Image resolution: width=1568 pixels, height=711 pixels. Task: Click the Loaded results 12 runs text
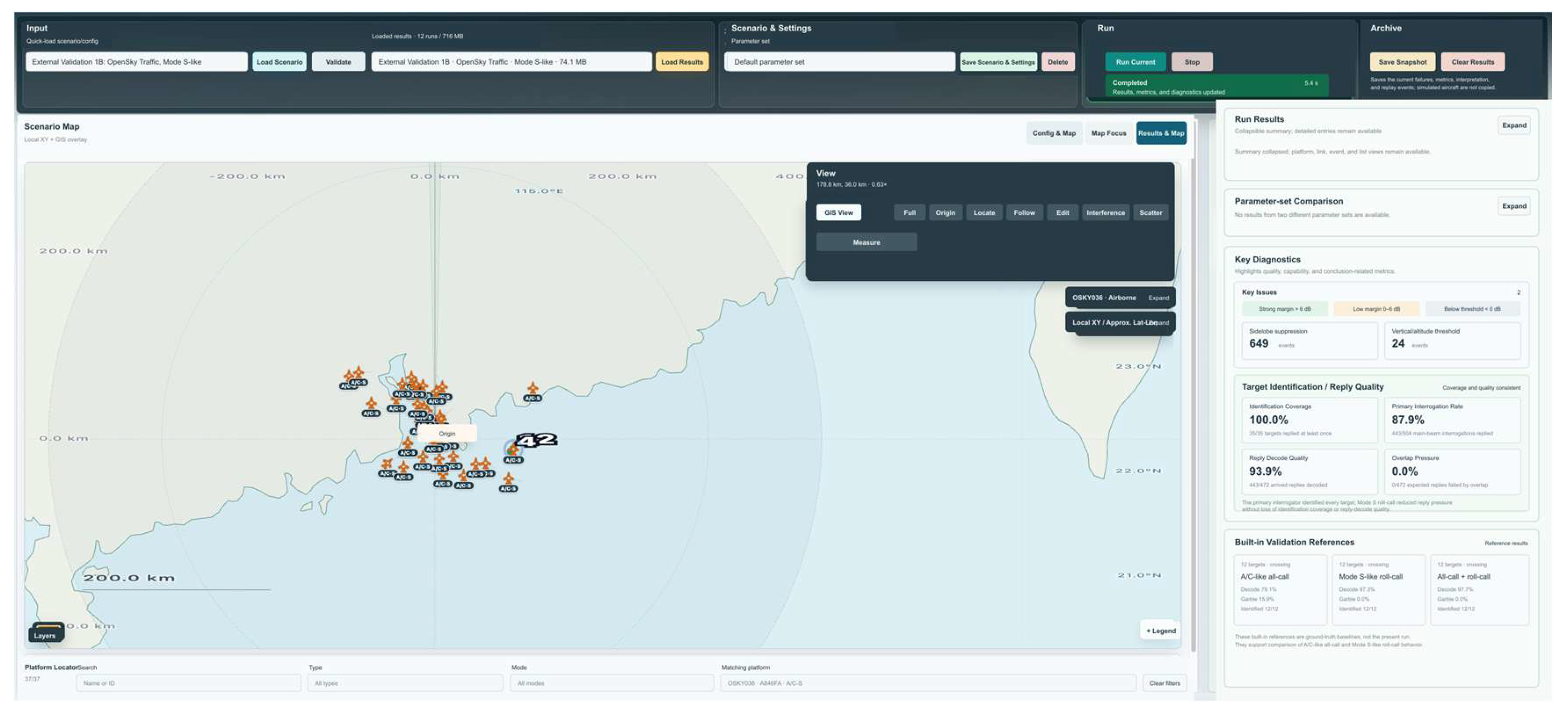417,36
